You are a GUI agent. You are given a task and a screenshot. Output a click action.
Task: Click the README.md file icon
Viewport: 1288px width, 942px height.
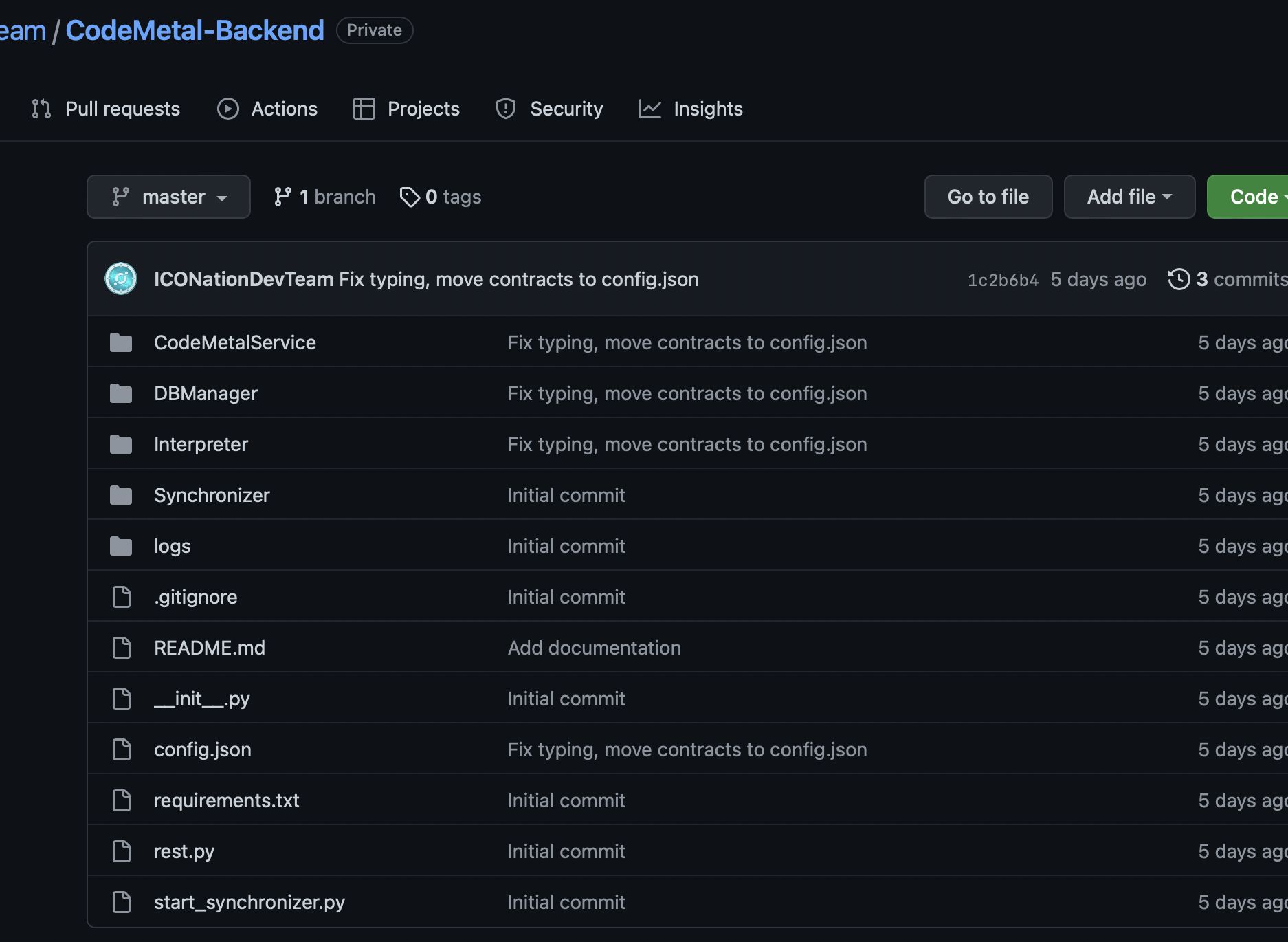(122, 648)
